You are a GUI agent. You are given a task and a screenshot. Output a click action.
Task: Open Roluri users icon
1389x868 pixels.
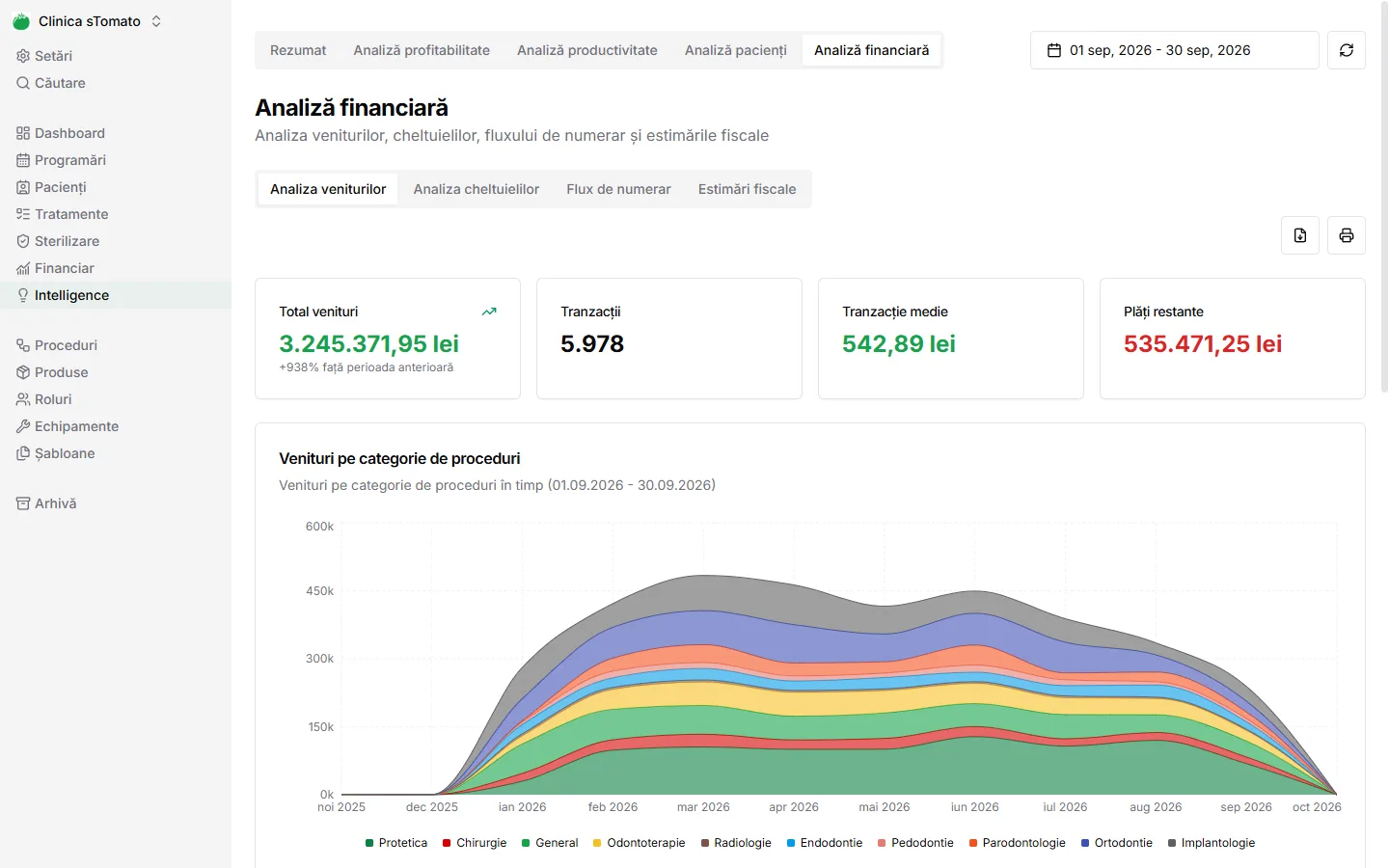(23, 399)
